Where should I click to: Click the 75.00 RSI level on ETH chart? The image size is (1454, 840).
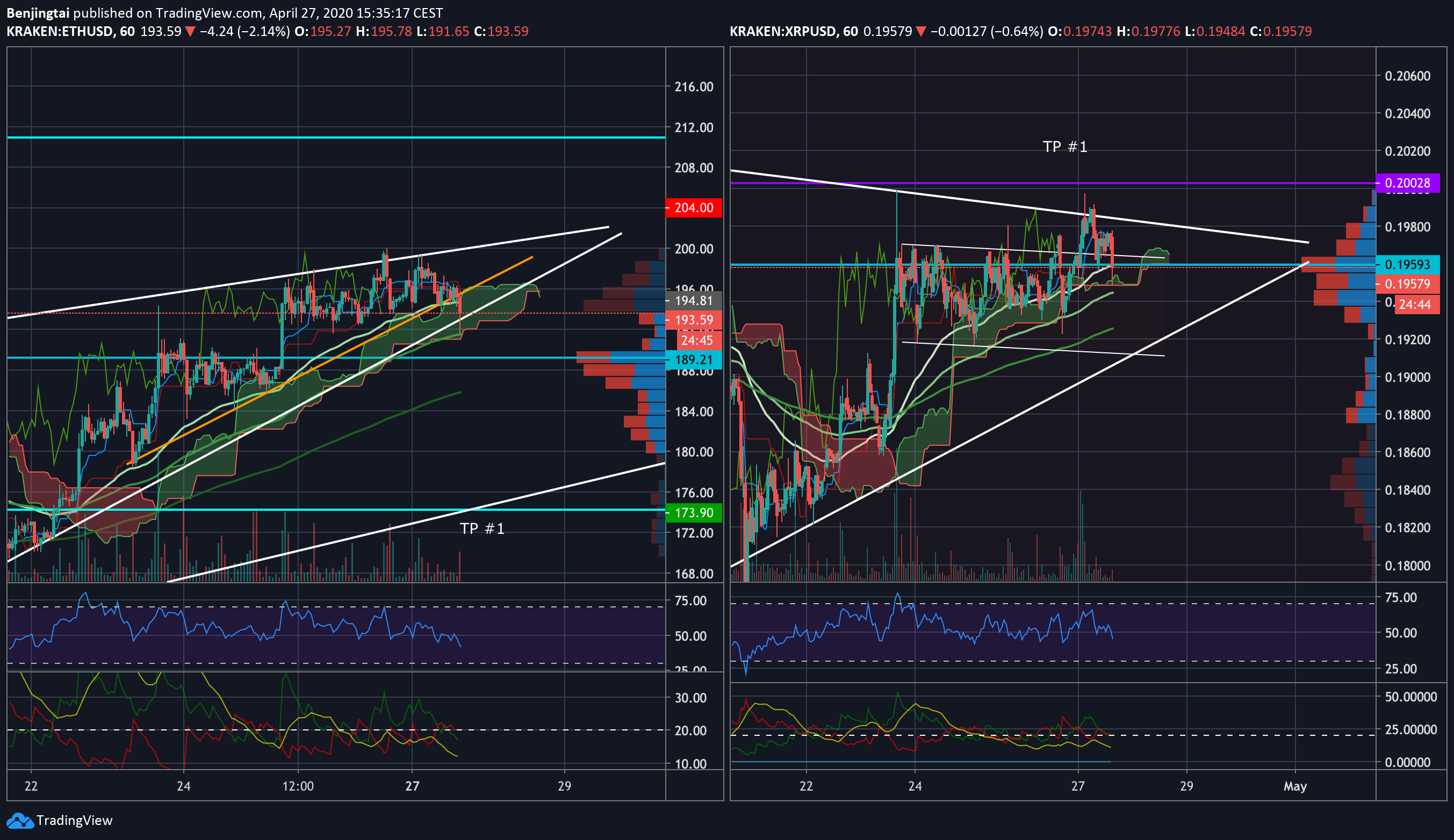(x=690, y=600)
